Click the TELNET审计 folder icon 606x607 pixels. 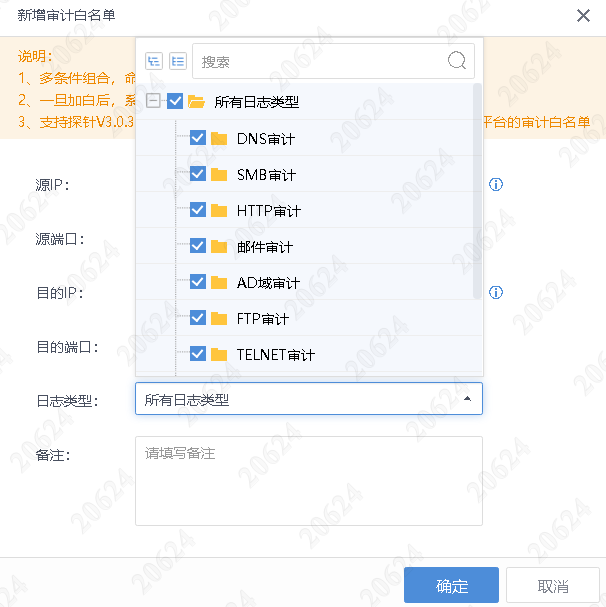[220, 354]
